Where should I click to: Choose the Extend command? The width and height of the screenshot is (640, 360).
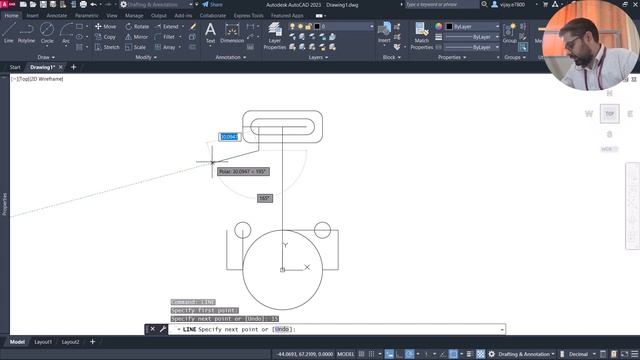click(x=167, y=27)
